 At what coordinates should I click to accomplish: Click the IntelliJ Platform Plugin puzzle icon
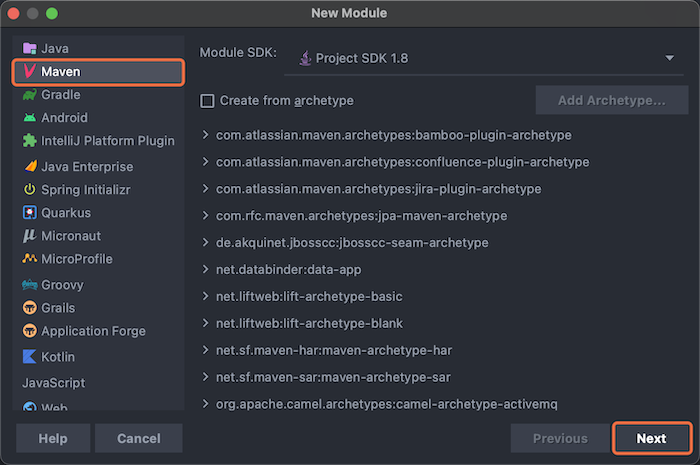point(29,141)
